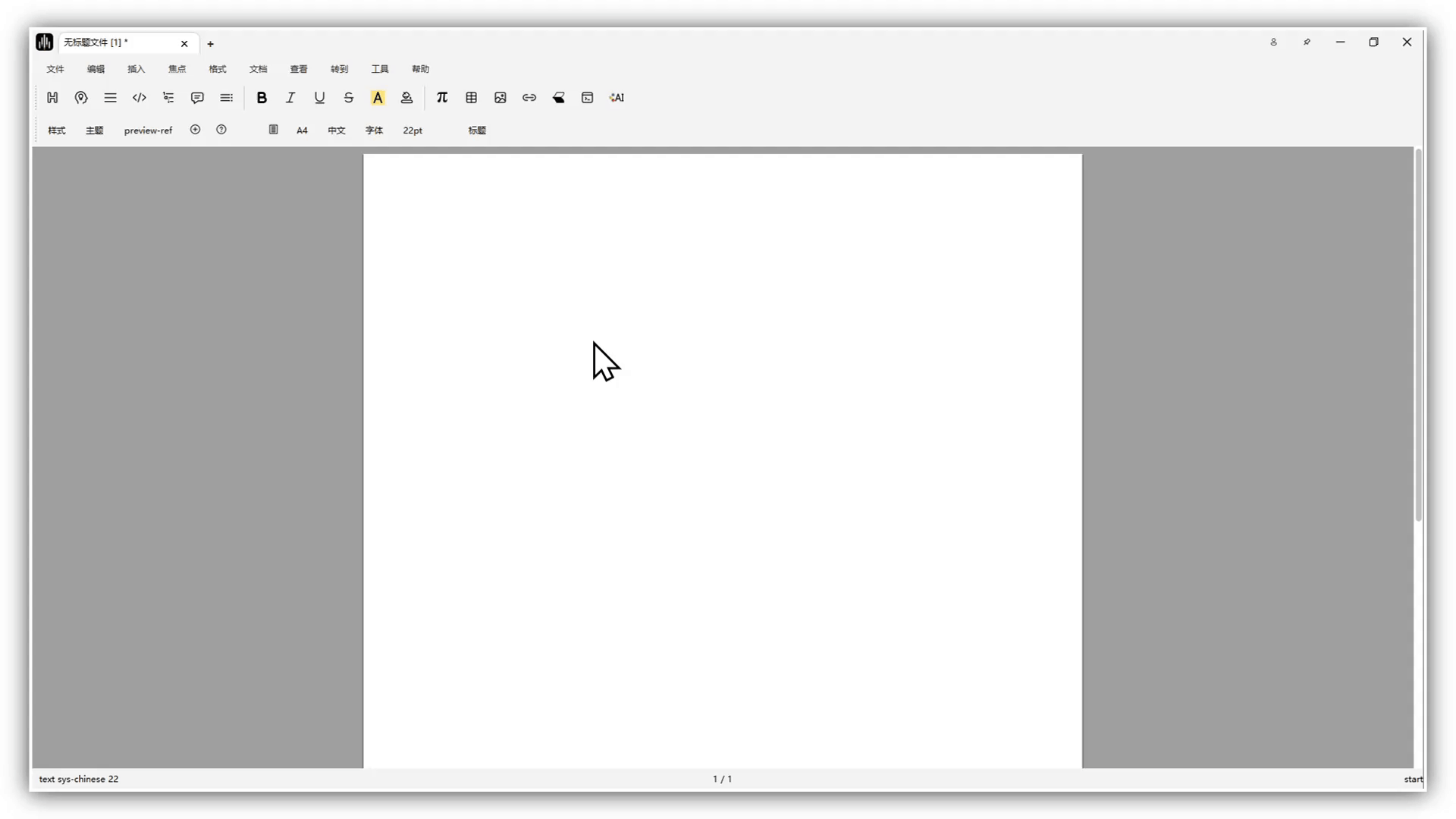
Task: Add a new document tab
Action: (x=211, y=44)
